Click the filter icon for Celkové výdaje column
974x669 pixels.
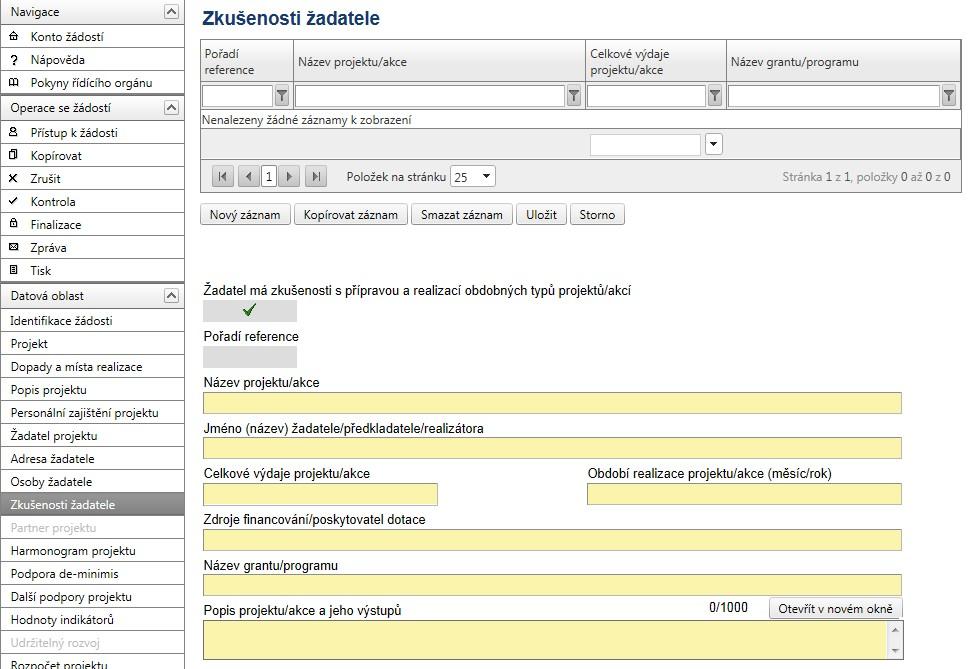(x=715, y=96)
